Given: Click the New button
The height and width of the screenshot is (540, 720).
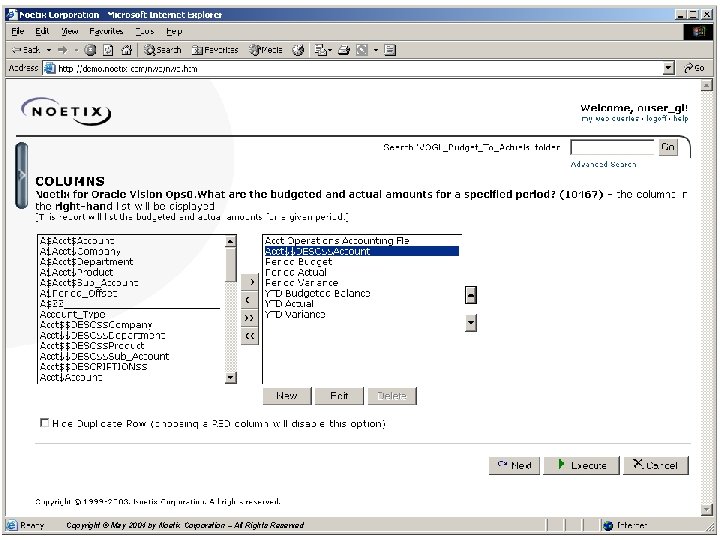Looking at the screenshot, I should pos(287,396).
